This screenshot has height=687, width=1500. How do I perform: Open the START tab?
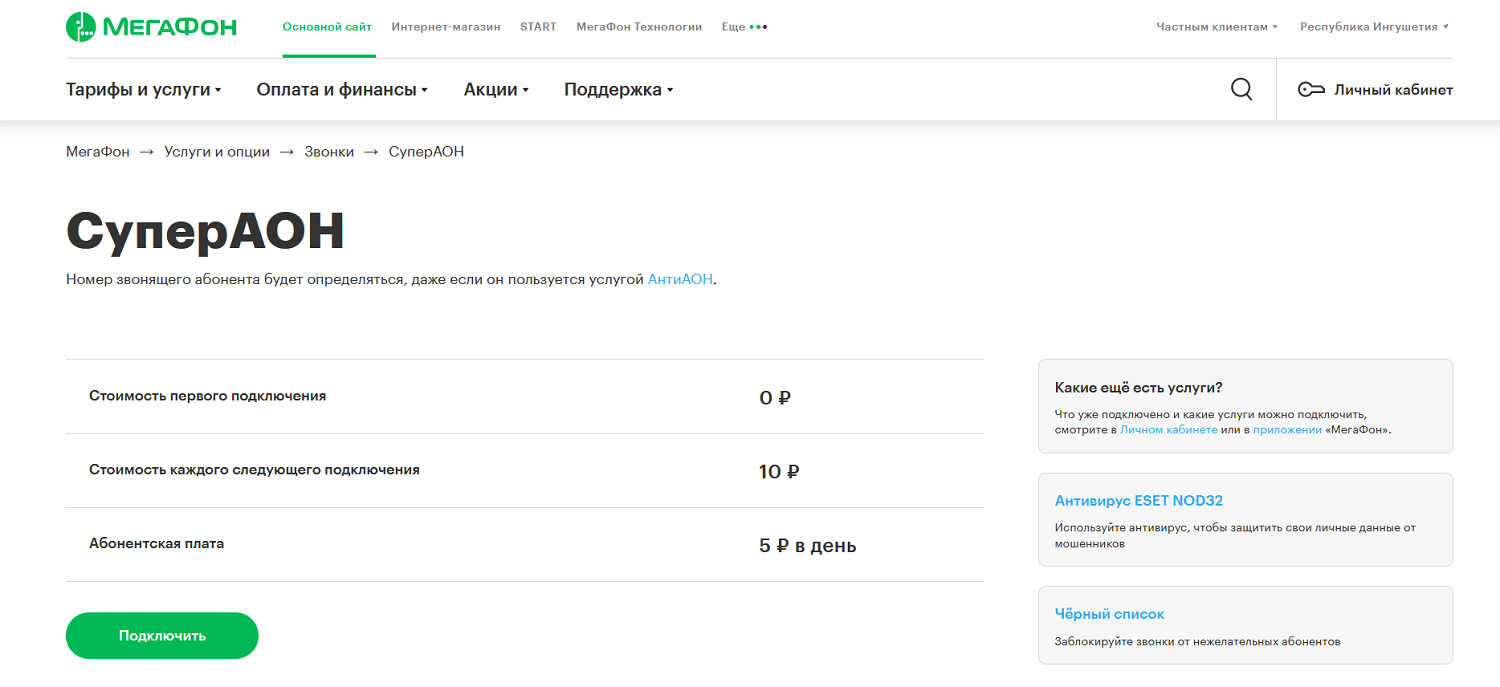point(538,27)
